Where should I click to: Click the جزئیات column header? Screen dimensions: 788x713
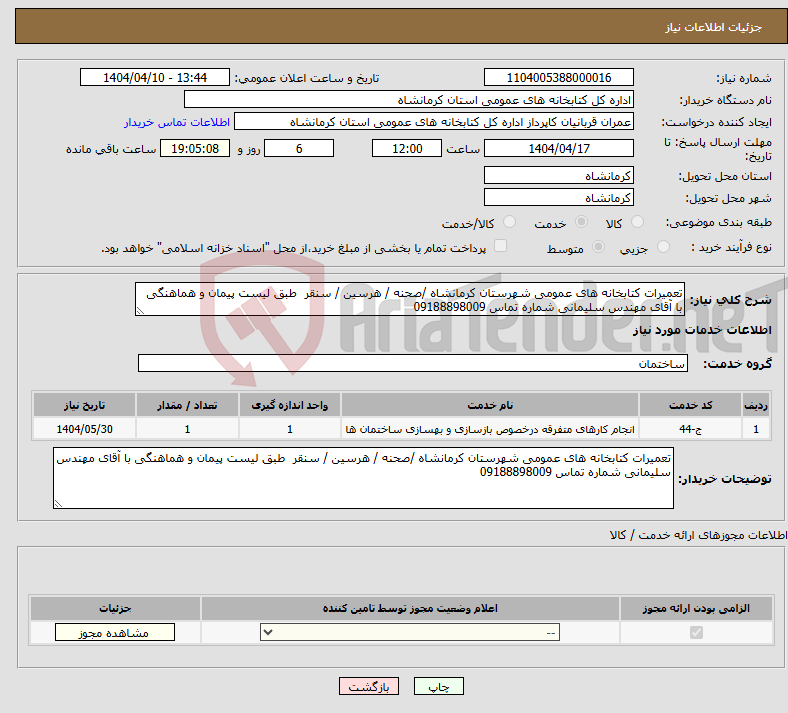tap(115, 608)
